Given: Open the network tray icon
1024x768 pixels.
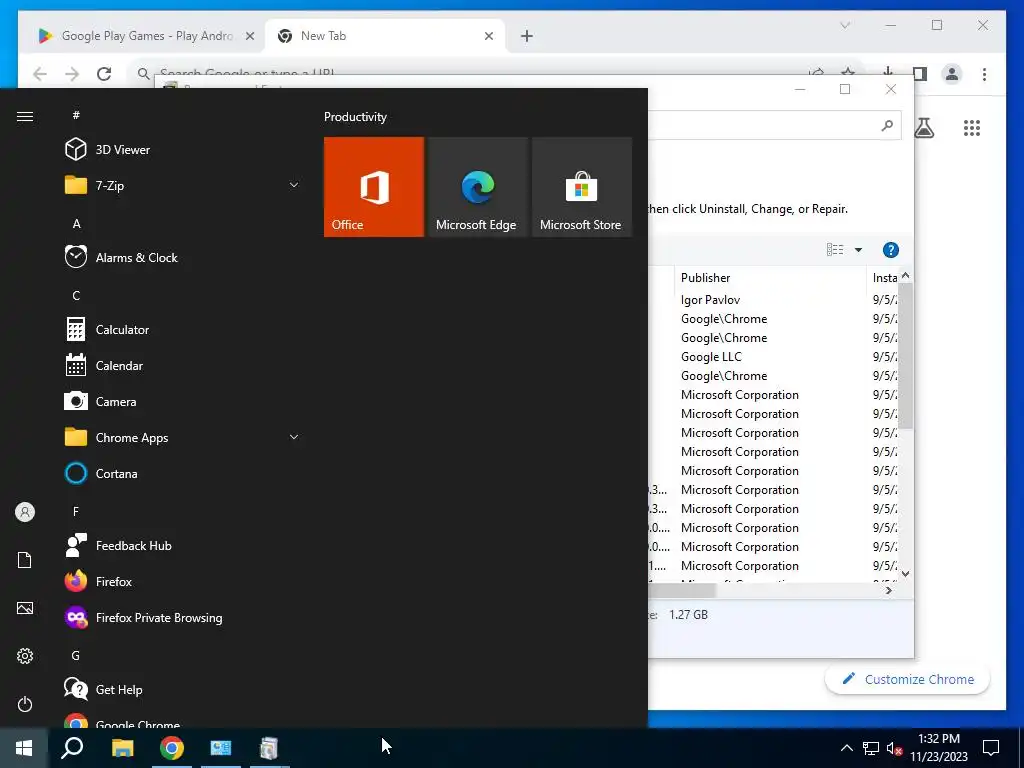Looking at the screenshot, I should 871,748.
